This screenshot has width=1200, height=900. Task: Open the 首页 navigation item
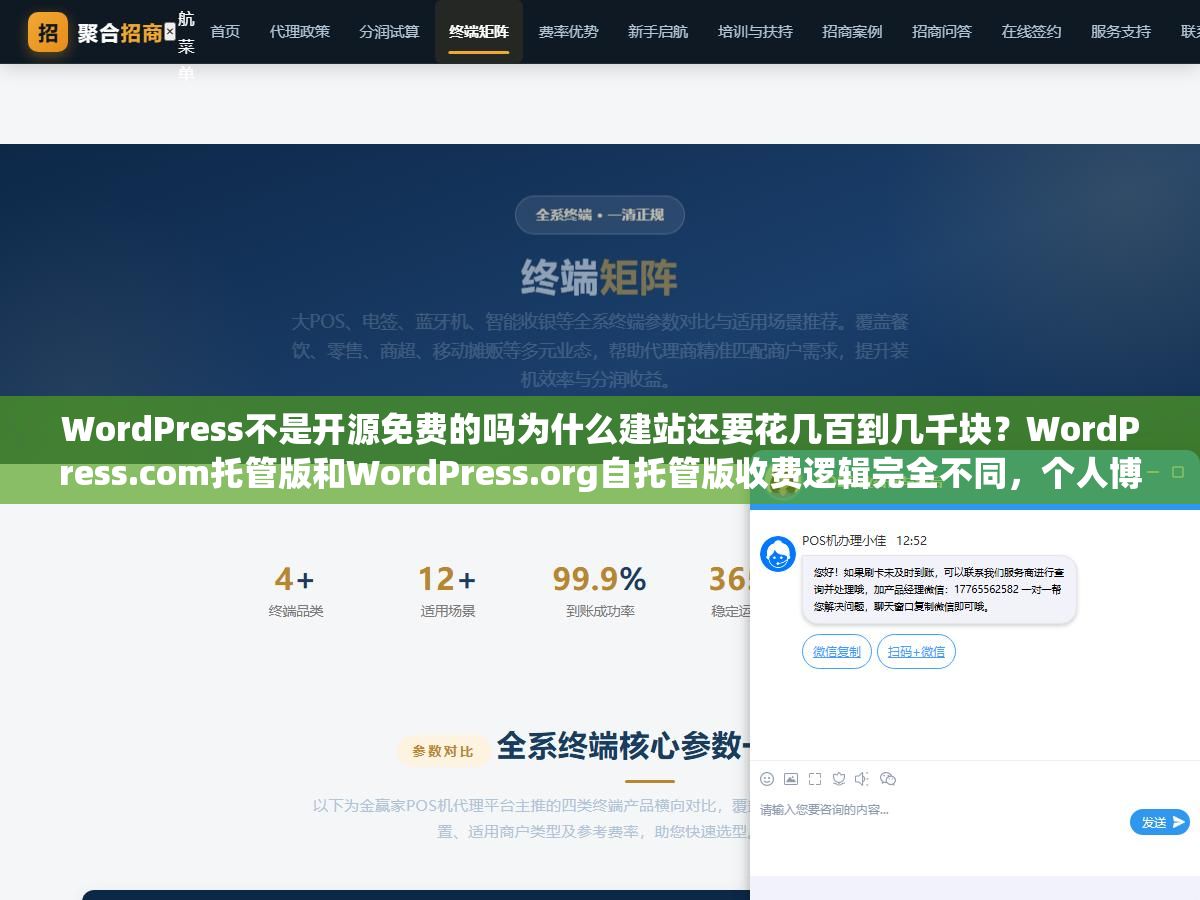(x=225, y=32)
